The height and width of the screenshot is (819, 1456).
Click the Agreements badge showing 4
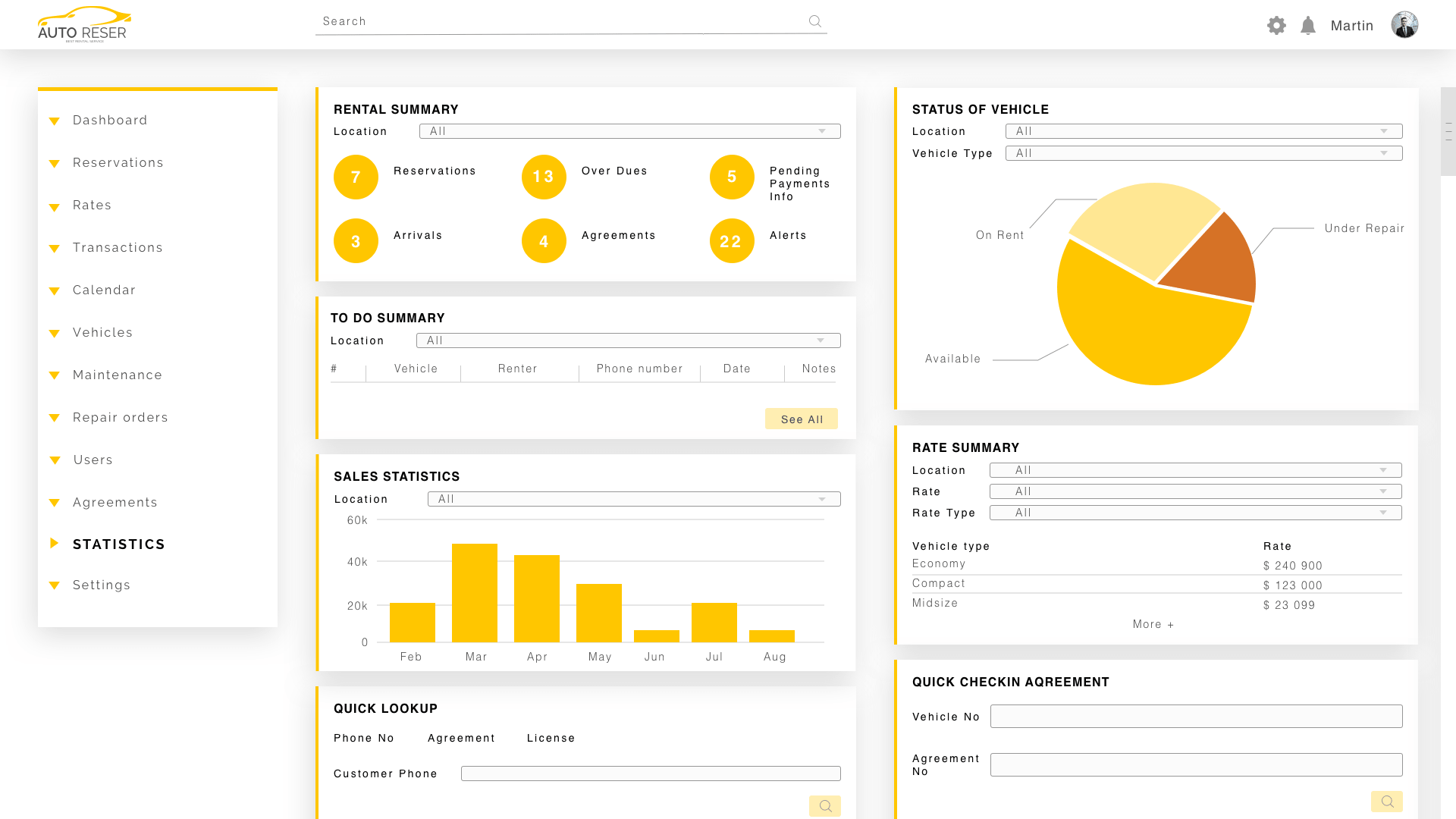pyautogui.click(x=544, y=241)
